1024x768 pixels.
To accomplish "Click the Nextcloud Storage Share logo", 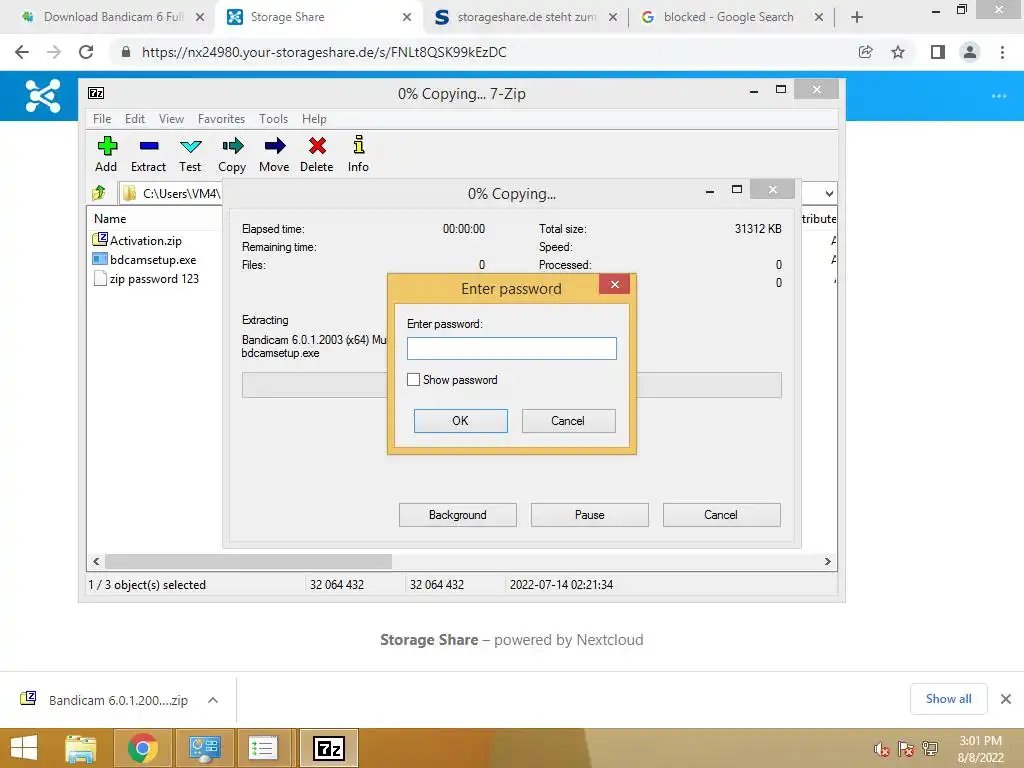I will 42,96.
